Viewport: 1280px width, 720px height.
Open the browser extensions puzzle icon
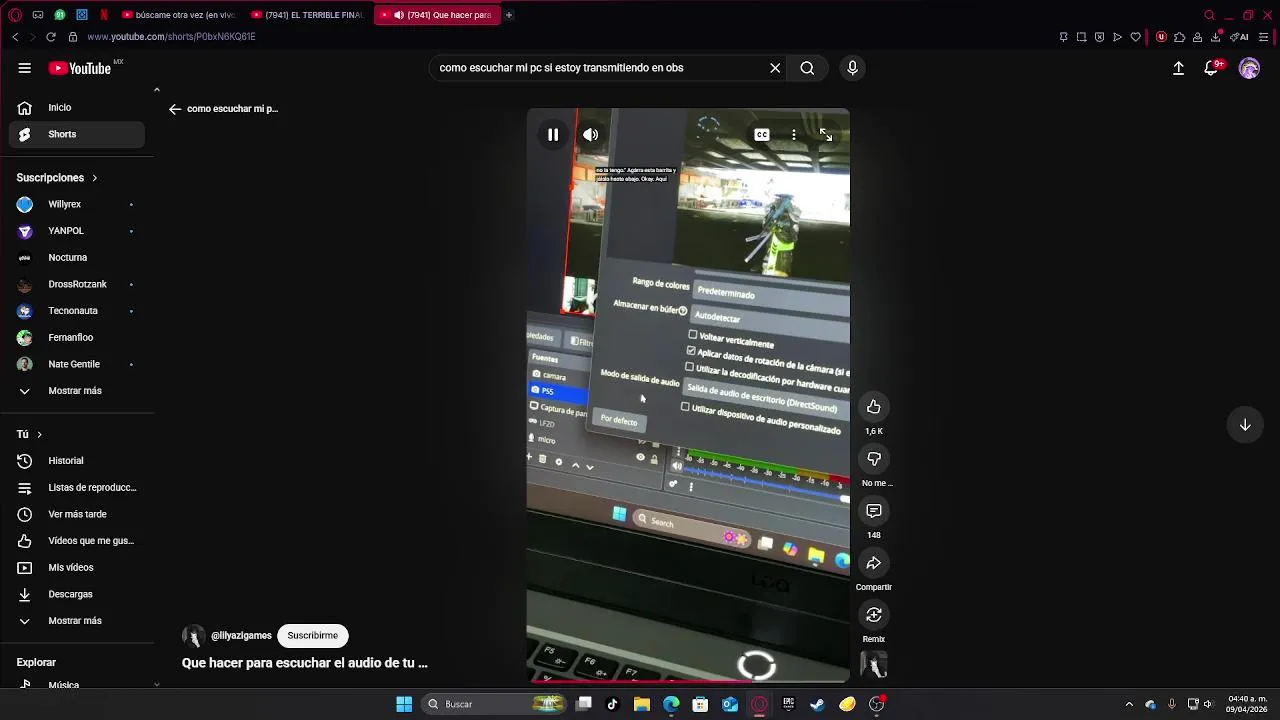click(1179, 37)
